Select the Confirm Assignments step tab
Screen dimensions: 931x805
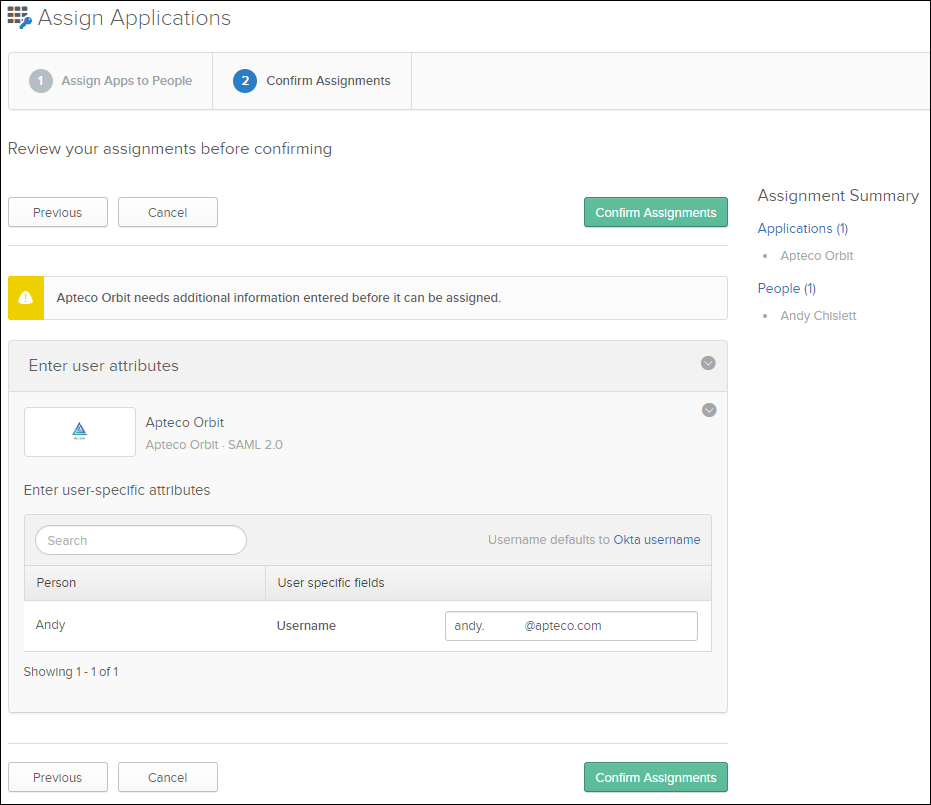point(312,81)
